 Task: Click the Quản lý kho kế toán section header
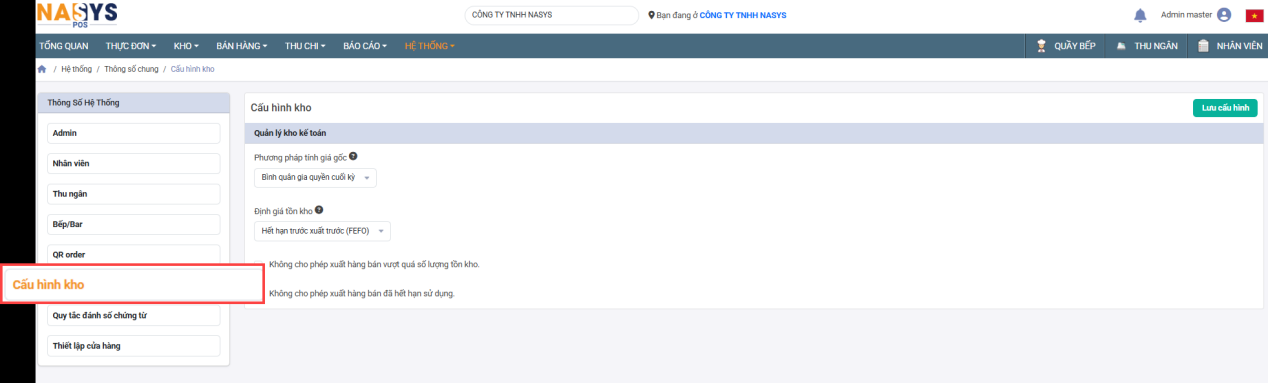(754, 132)
